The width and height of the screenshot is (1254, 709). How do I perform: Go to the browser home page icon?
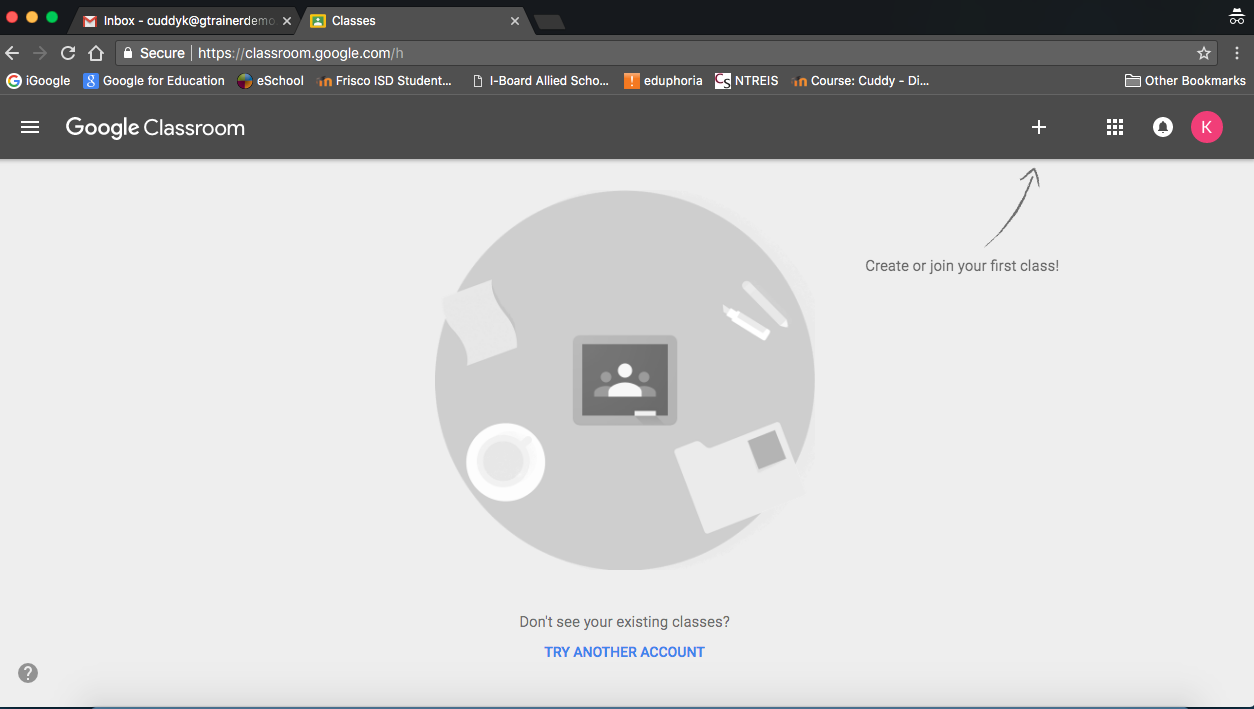(96, 53)
